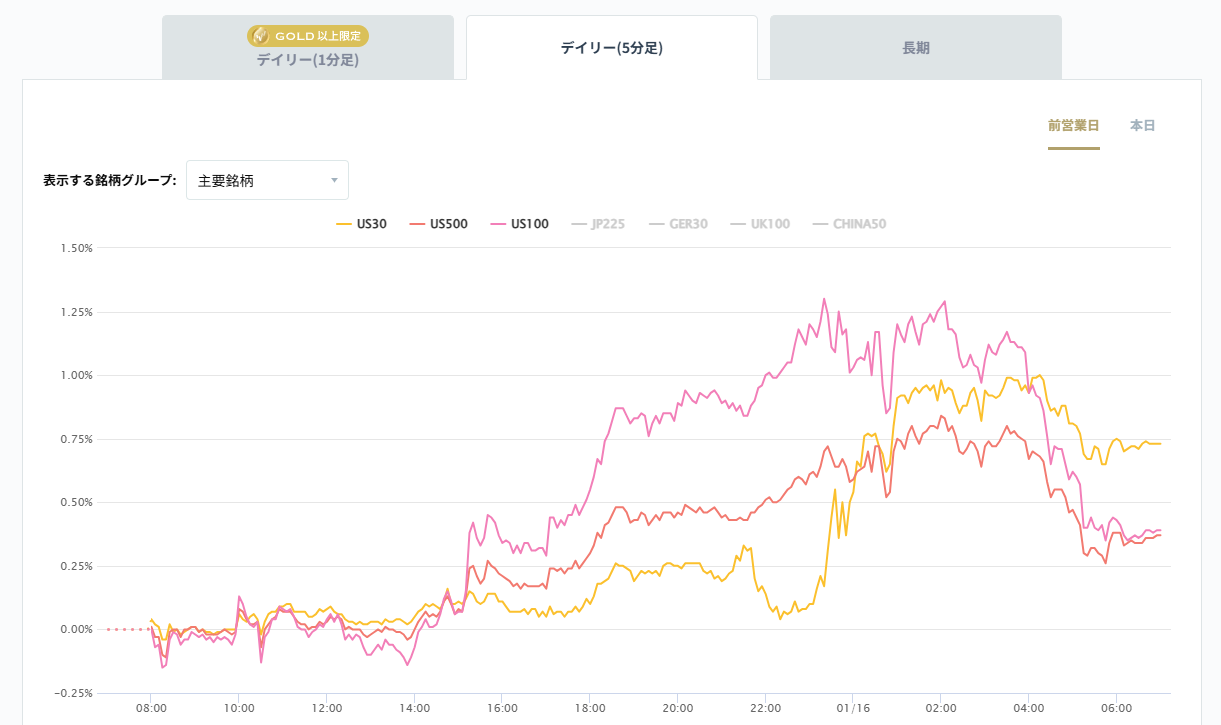
Task: Click the GOLD以上限定 medal badge
Action: 308,36
